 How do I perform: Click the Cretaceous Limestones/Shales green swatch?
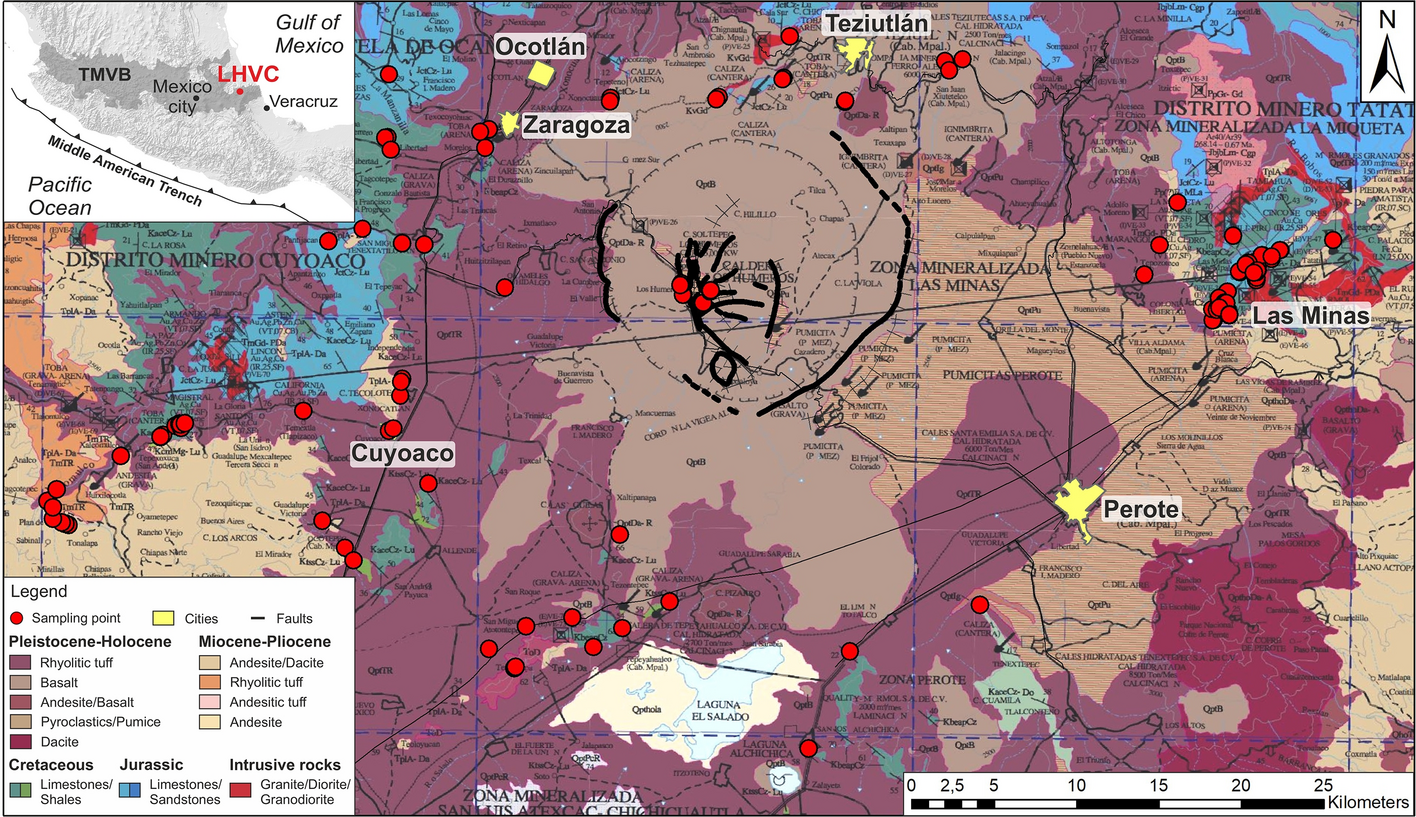click(x=19, y=792)
